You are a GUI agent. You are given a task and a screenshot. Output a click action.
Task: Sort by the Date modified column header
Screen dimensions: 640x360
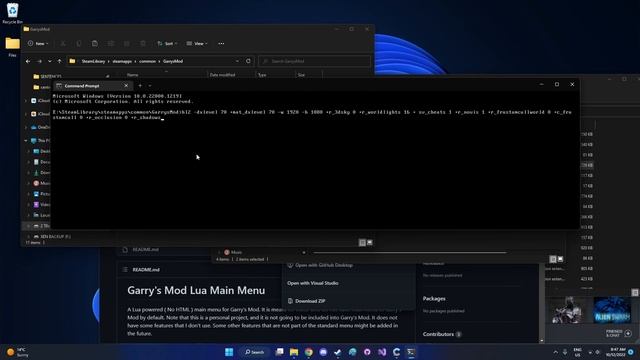(222, 75)
